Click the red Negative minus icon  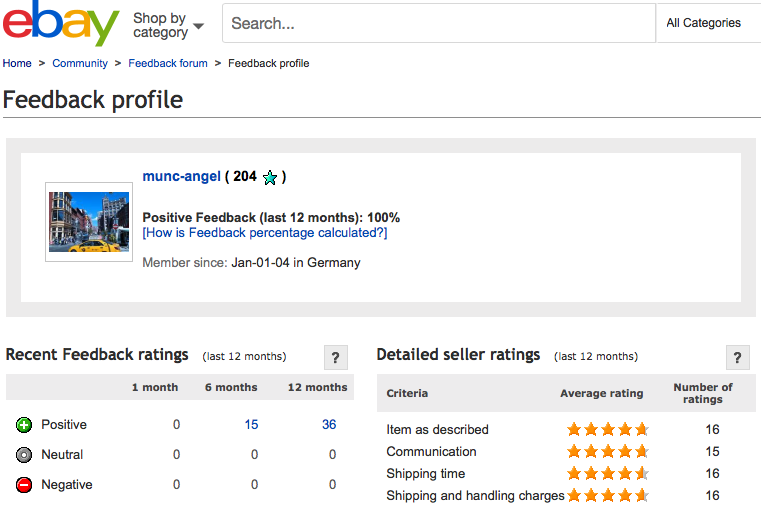click(x=24, y=485)
